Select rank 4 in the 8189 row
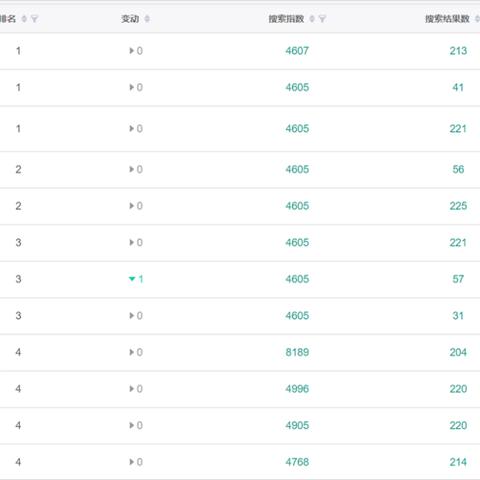This screenshot has height=480, width=480. tap(18, 352)
